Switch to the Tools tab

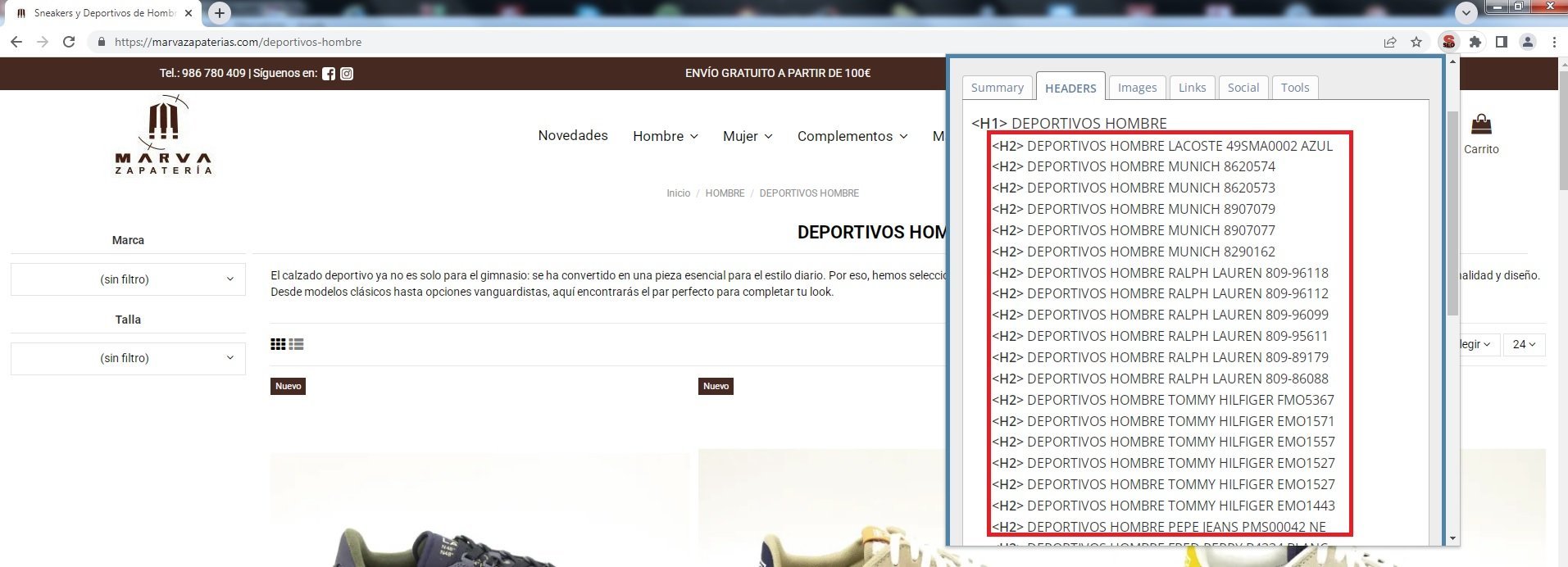click(x=1295, y=88)
